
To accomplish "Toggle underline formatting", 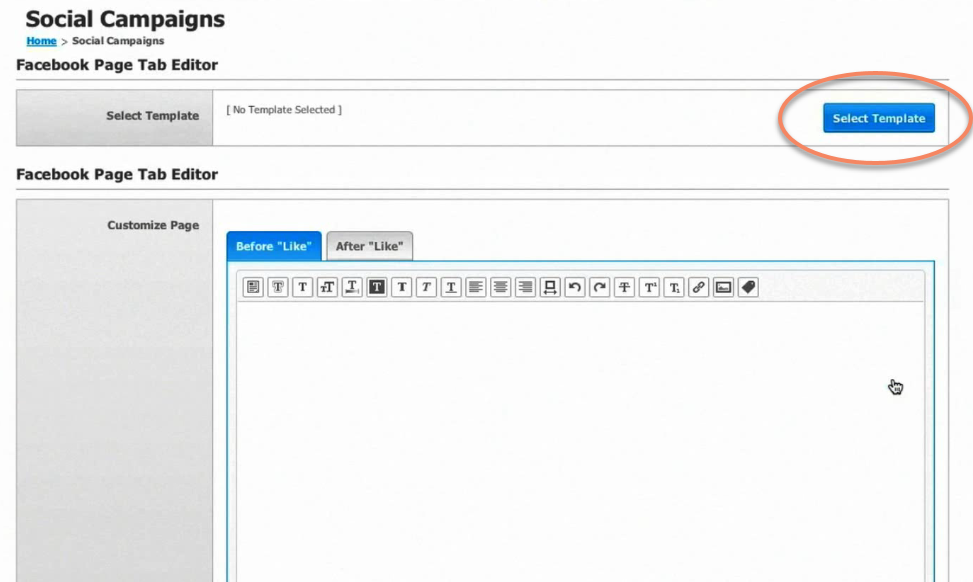I will pyautogui.click(x=451, y=287).
